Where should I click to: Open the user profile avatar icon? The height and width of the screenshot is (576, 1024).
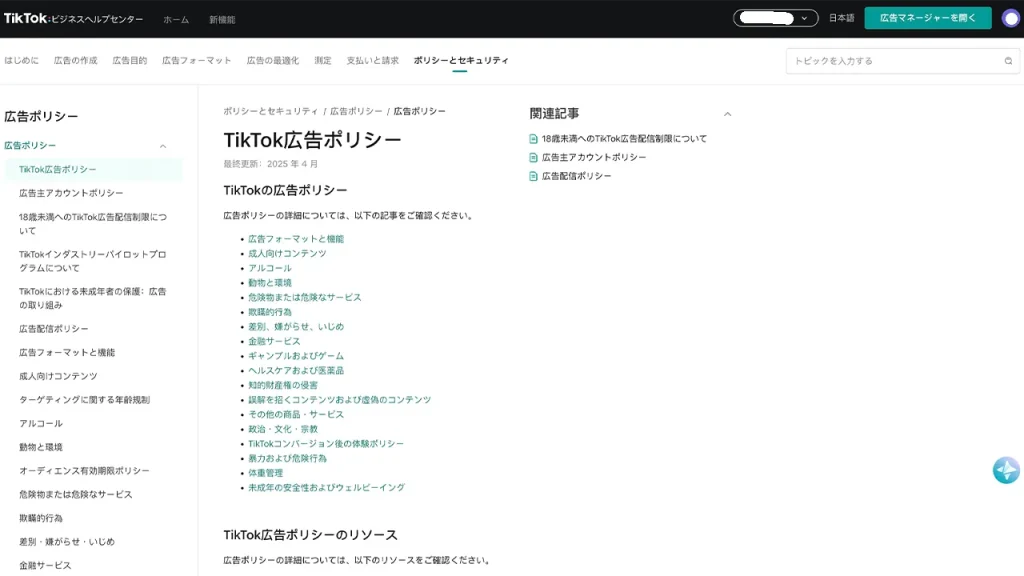click(1010, 18)
